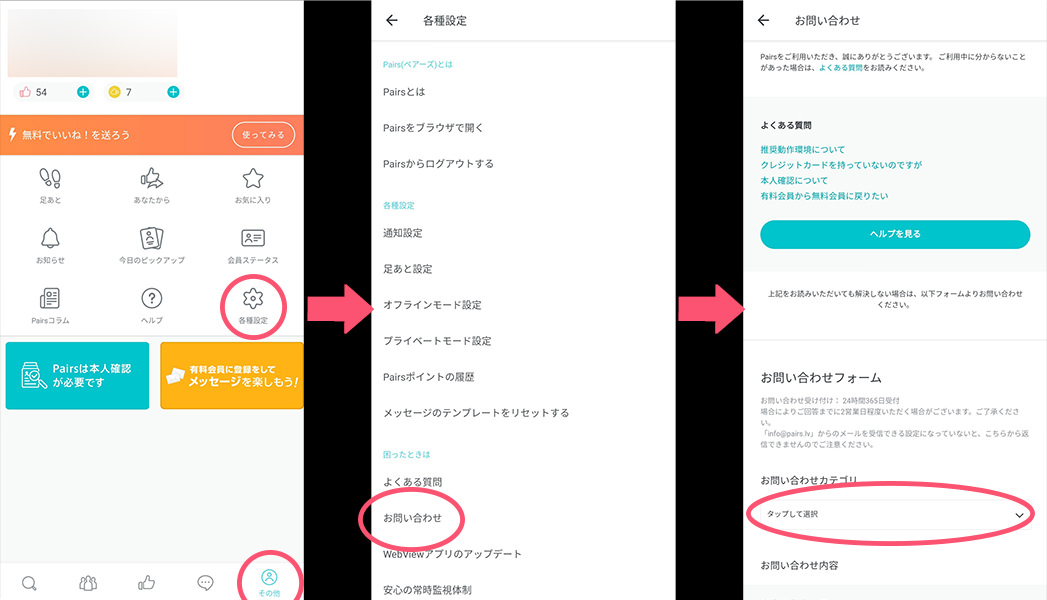The image size is (1047, 600).
Task: Open the 足あと footprints icon
Action: pyautogui.click(x=50, y=178)
